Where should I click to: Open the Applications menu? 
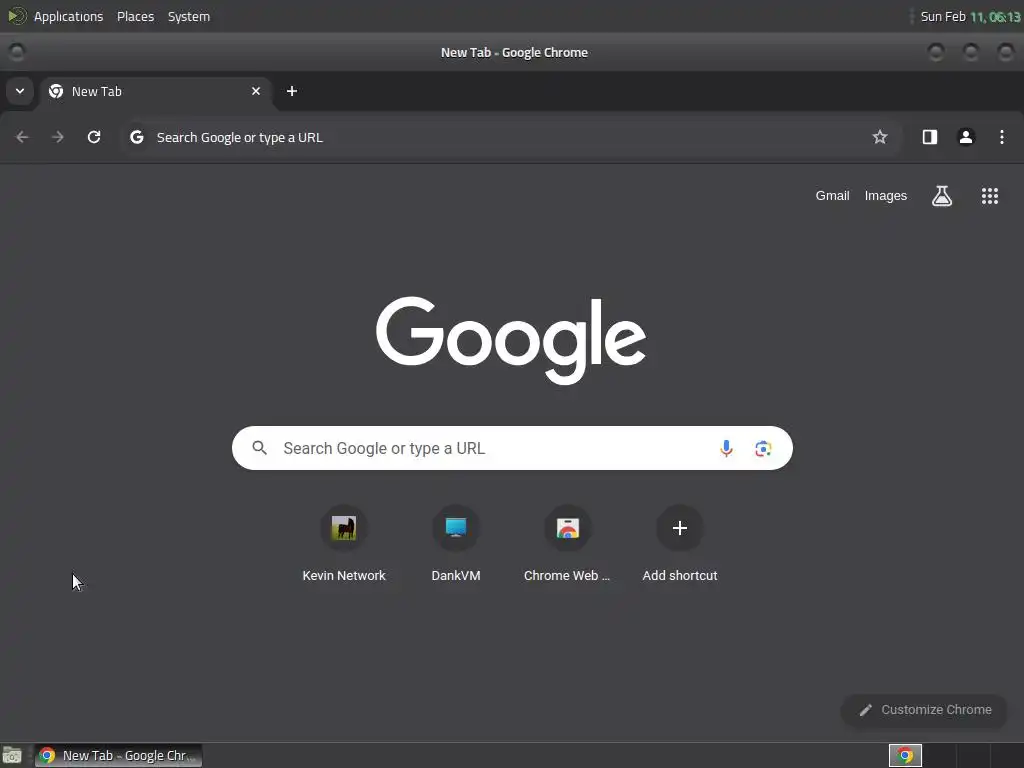[x=69, y=16]
